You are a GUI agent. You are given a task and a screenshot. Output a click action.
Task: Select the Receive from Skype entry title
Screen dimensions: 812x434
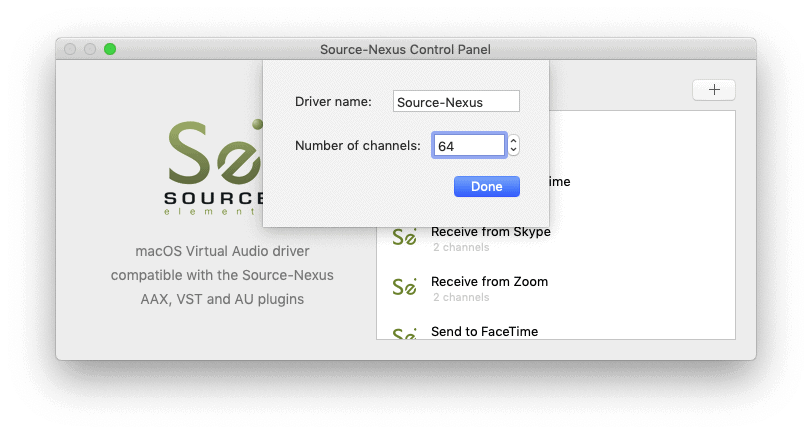[x=490, y=232]
